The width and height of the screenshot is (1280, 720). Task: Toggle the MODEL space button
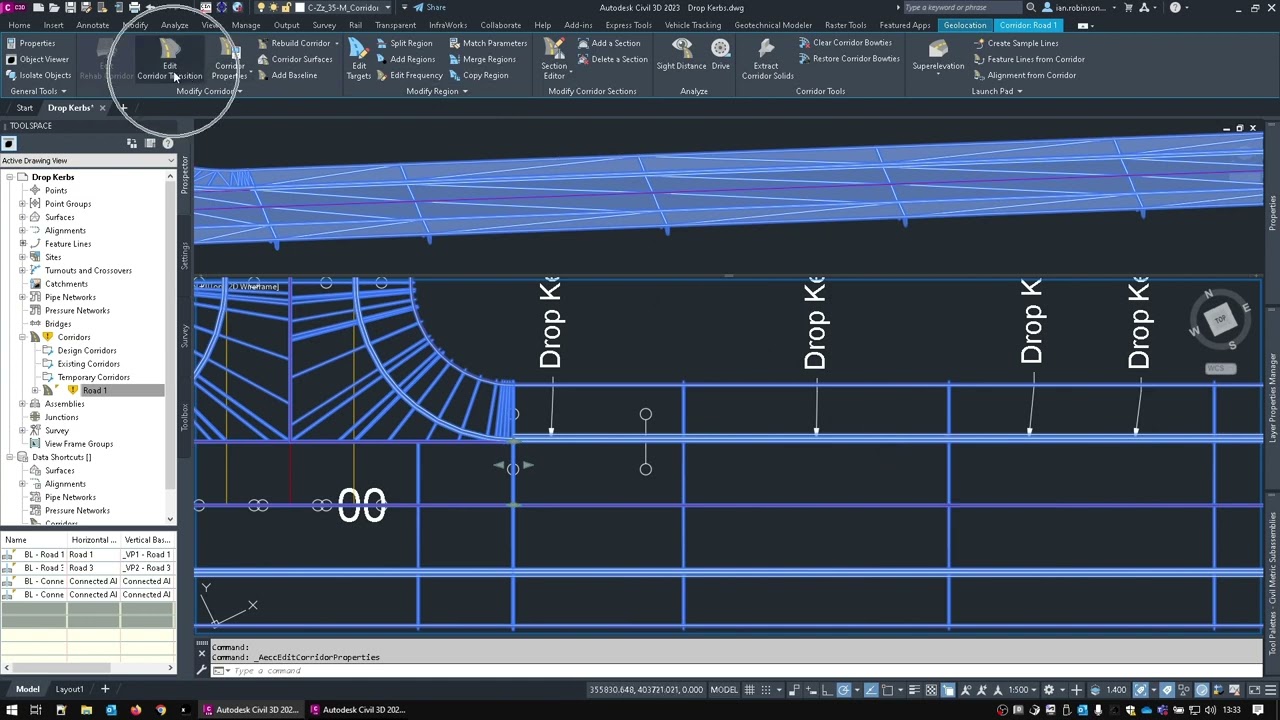pyautogui.click(x=723, y=689)
